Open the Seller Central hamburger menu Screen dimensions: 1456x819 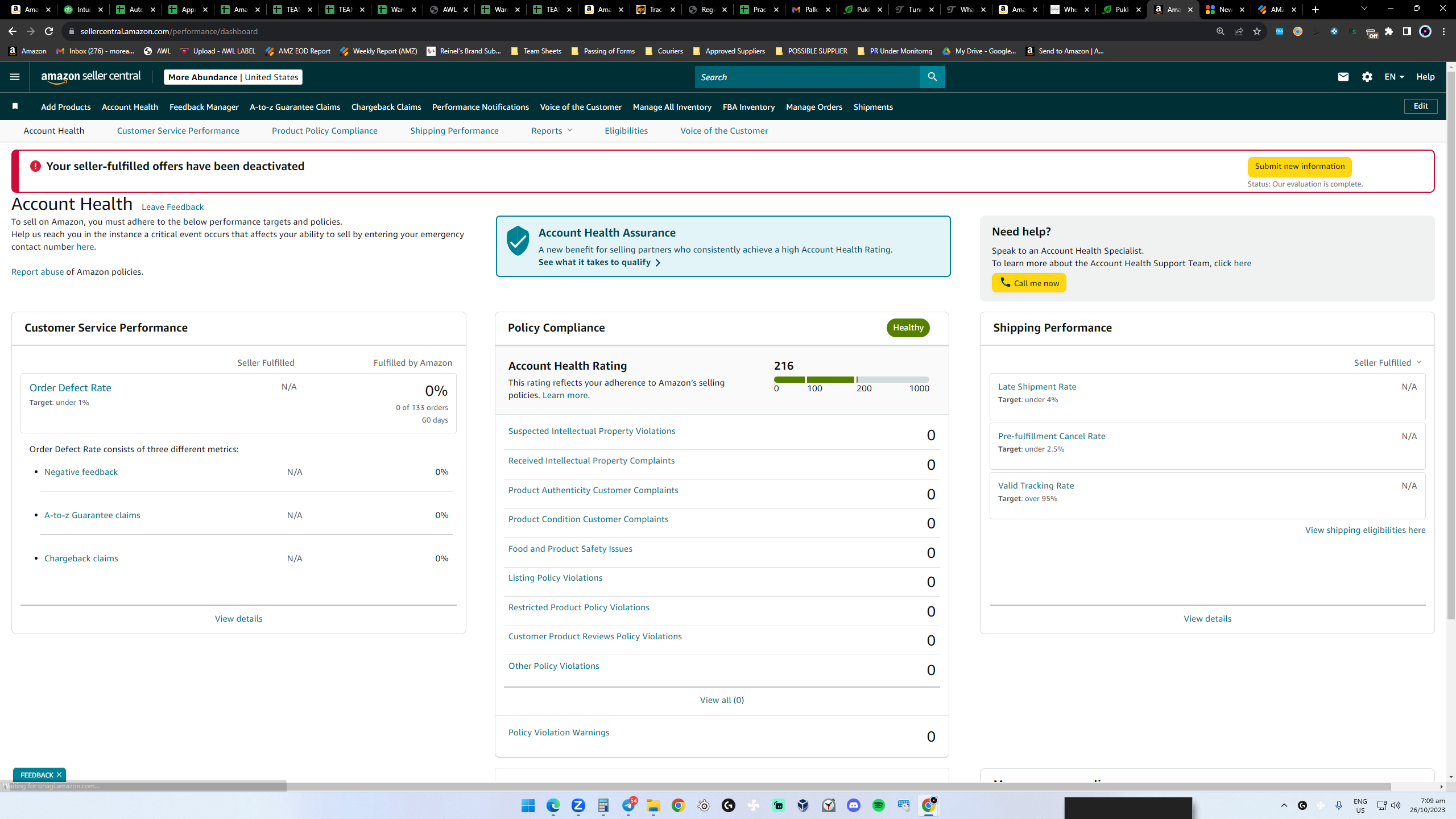(x=15, y=77)
